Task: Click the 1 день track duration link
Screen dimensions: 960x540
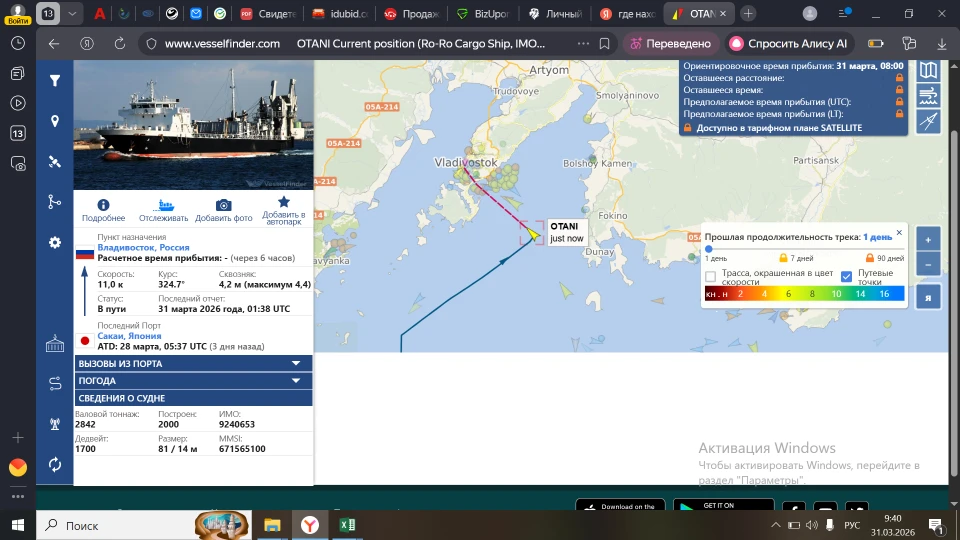Action: click(877, 237)
